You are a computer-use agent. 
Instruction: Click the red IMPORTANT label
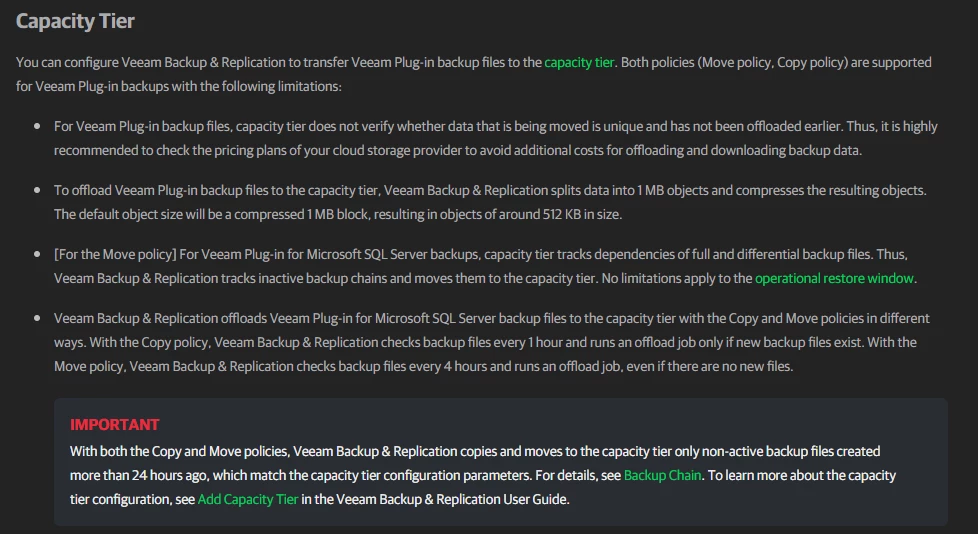(115, 425)
